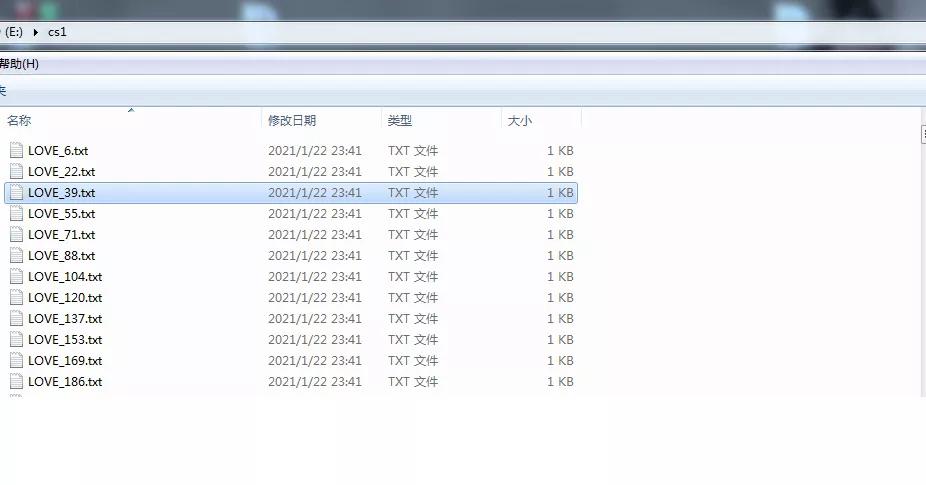This screenshot has height=485, width=926.
Task: Click the 1 KB size of LOVE_39.txt
Action: click(x=560, y=193)
